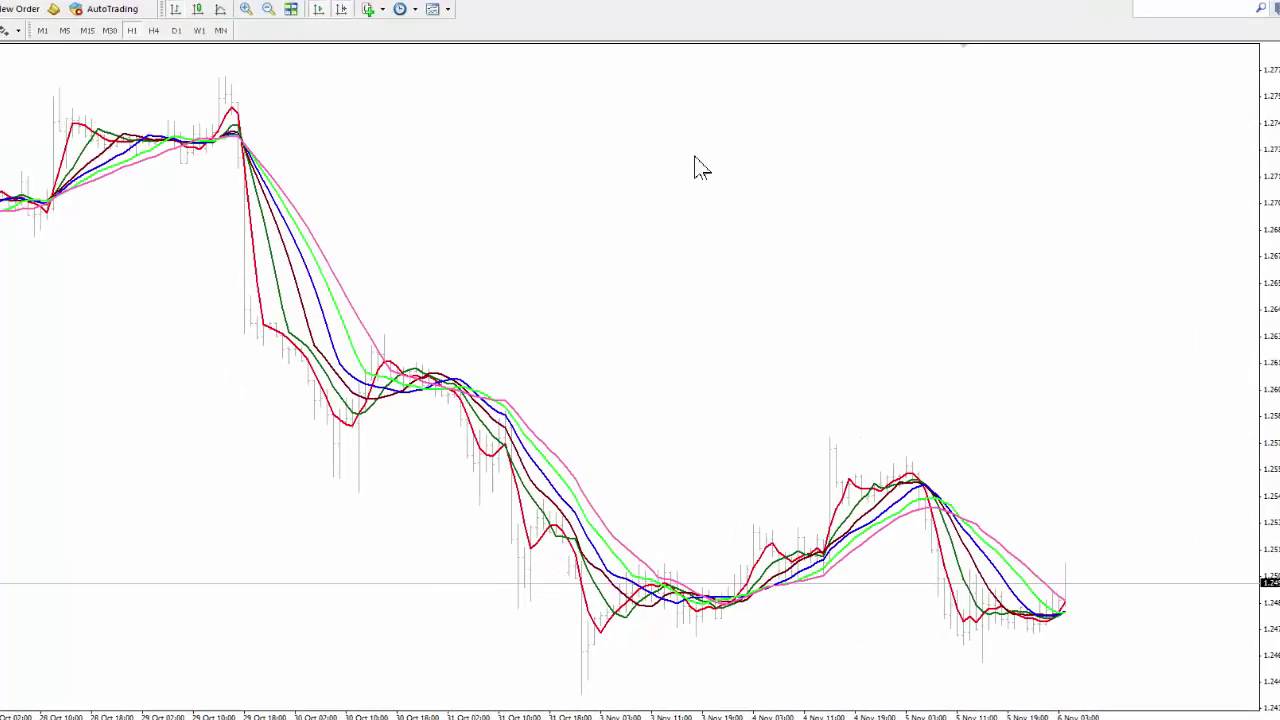Click the Zoom In magnifier icon
Image resolution: width=1280 pixels, height=720 pixels.
(x=246, y=9)
